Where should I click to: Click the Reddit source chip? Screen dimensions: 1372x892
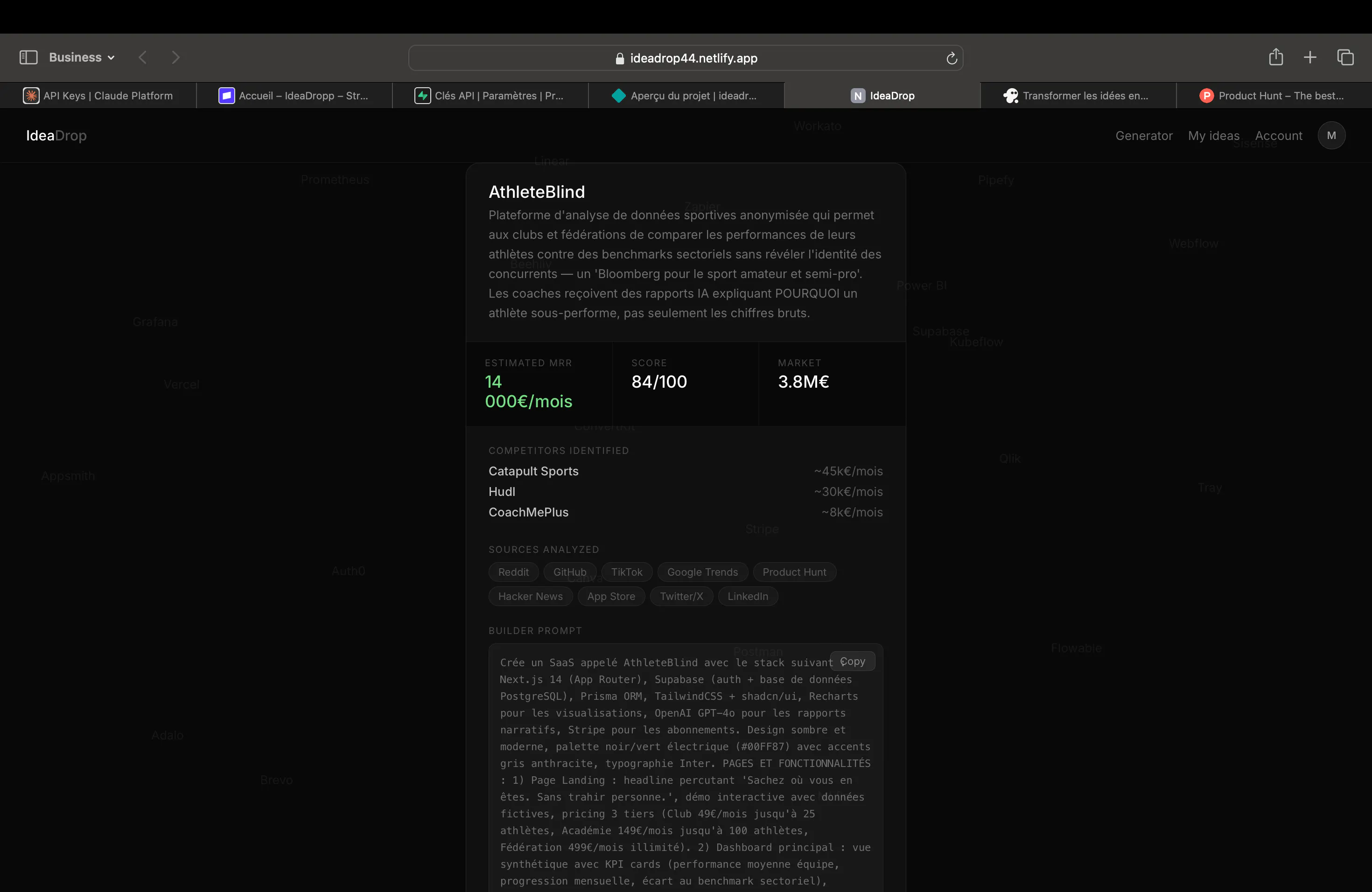[513, 572]
